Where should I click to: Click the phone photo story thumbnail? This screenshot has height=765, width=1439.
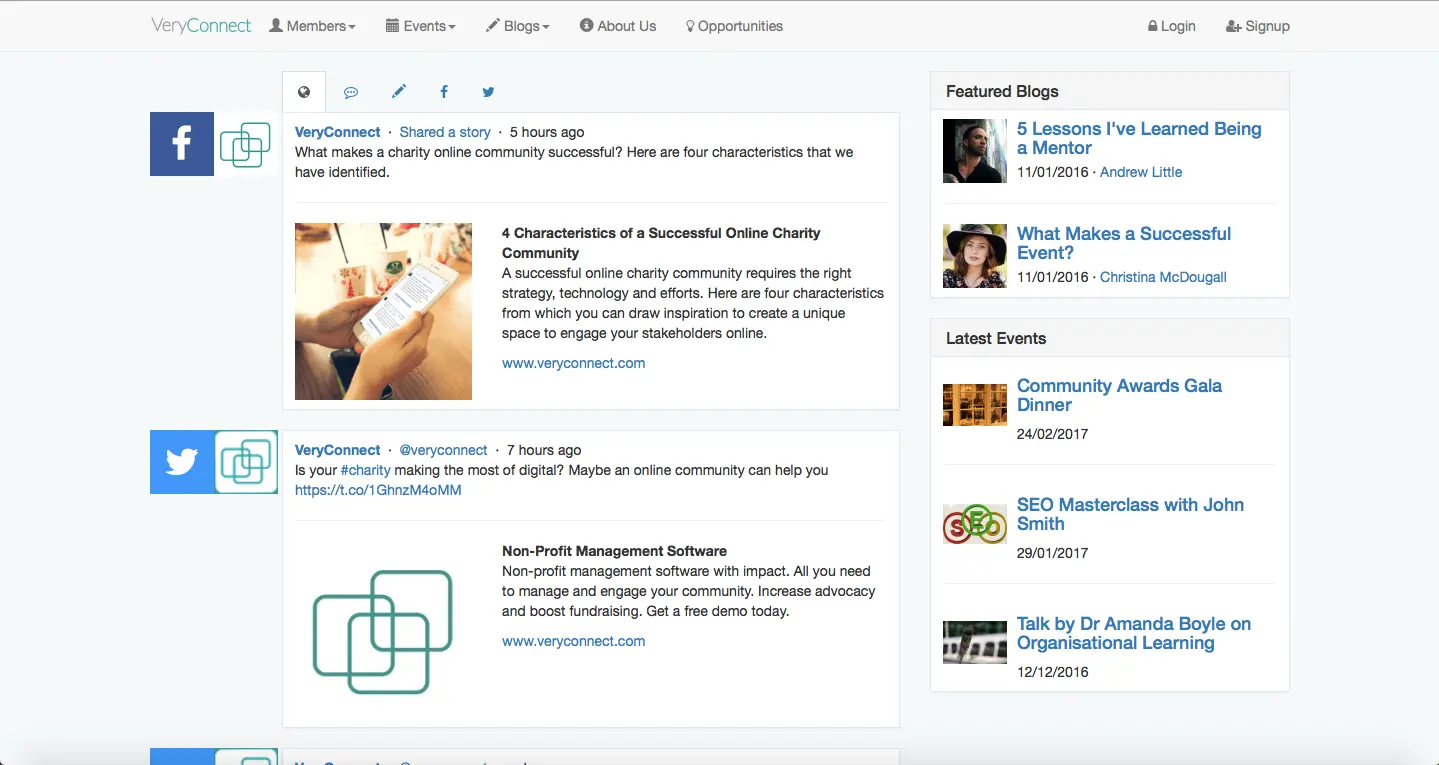383,311
